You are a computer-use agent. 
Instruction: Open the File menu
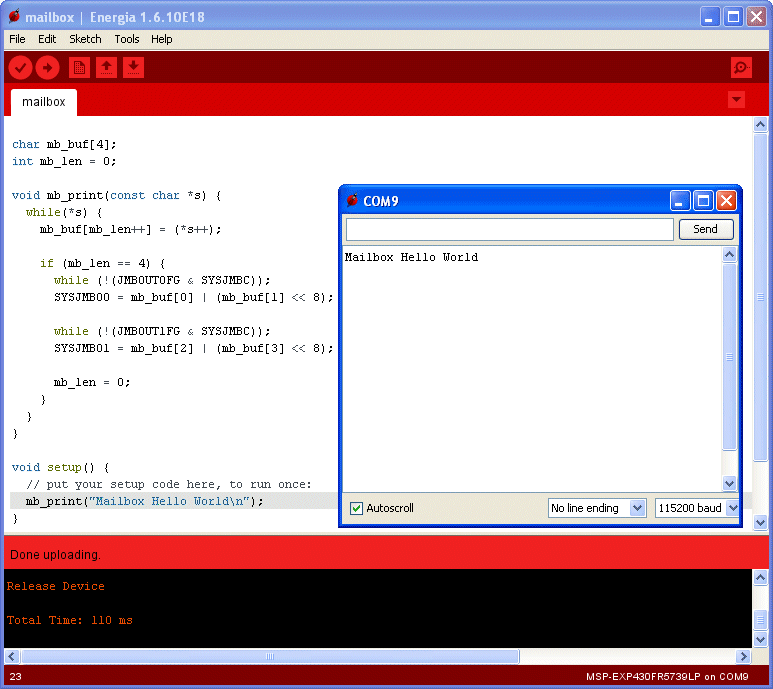(17, 39)
